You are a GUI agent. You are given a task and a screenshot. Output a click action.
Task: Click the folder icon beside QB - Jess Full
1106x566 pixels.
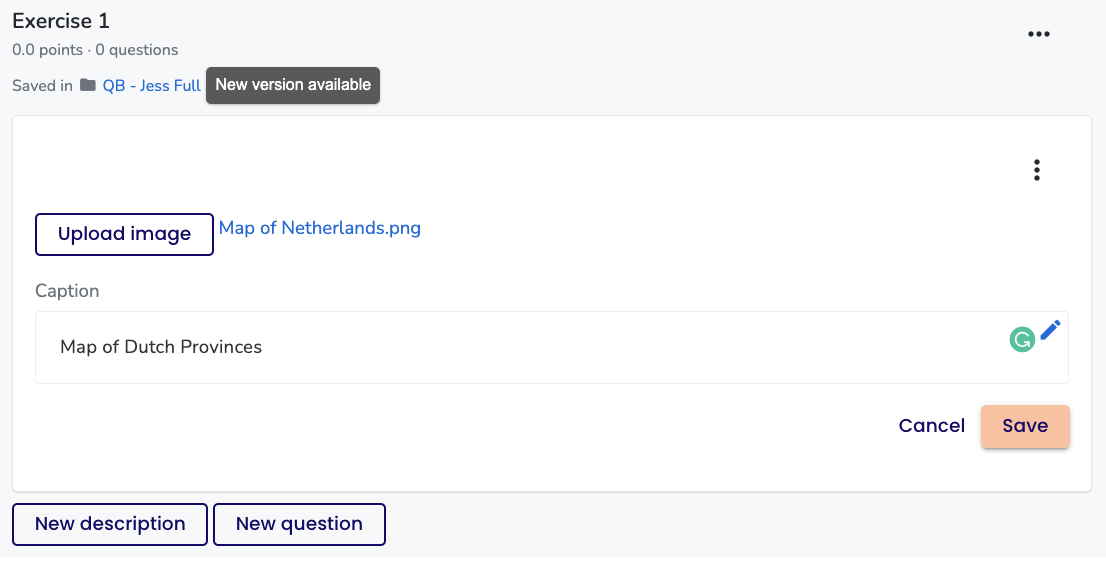coord(87,85)
